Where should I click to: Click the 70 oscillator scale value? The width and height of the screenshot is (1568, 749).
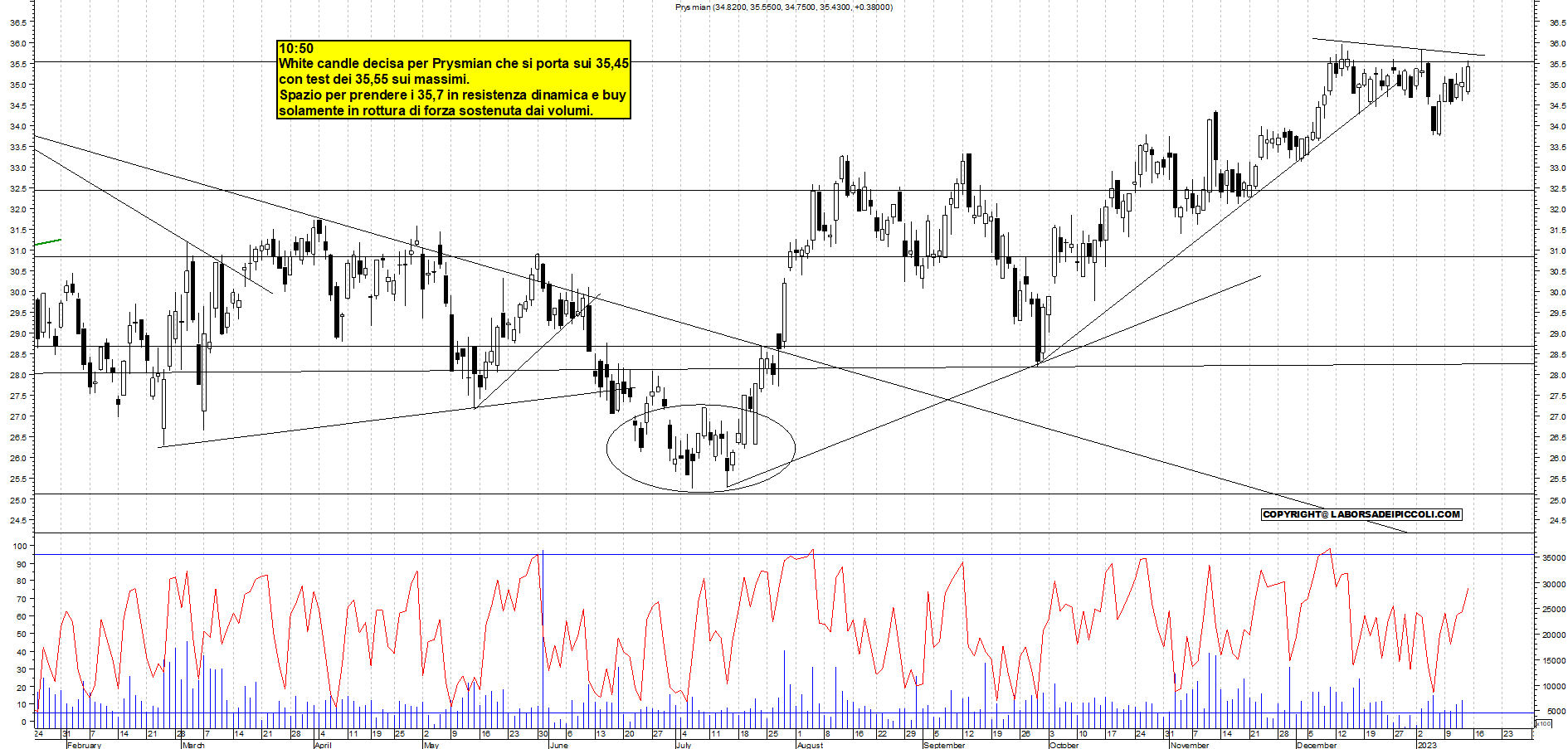click(x=22, y=599)
